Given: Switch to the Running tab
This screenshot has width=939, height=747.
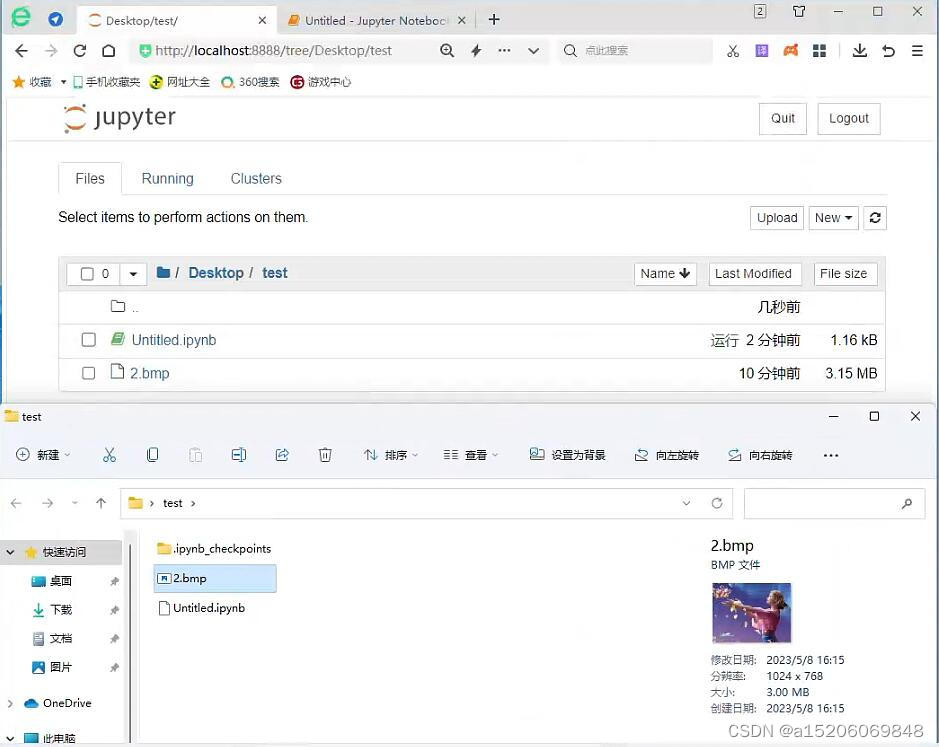Looking at the screenshot, I should (168, 179).
